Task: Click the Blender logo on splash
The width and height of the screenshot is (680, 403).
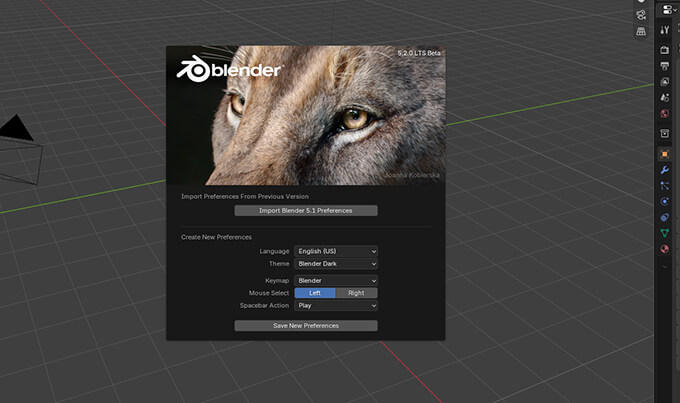Action: pyautogui.click(x=229, y=69)
